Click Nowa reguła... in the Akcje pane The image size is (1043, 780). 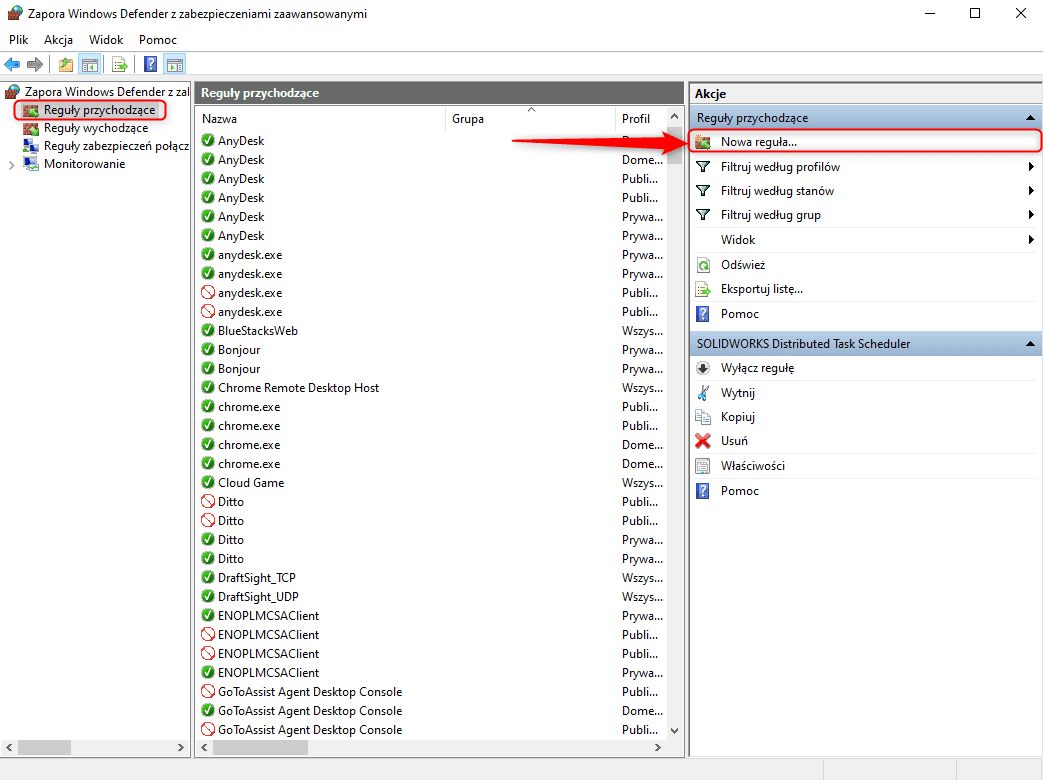click(865, 142)
